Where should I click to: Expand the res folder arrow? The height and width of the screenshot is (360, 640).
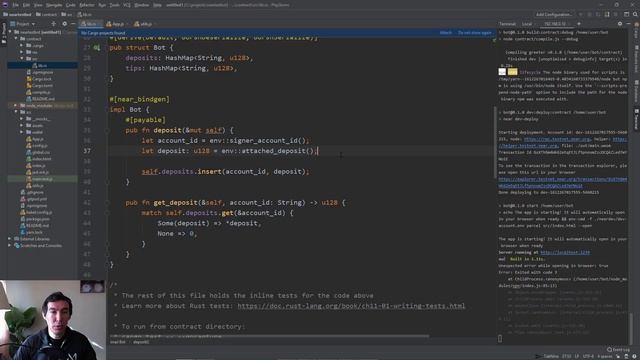(x=22, y=52)
